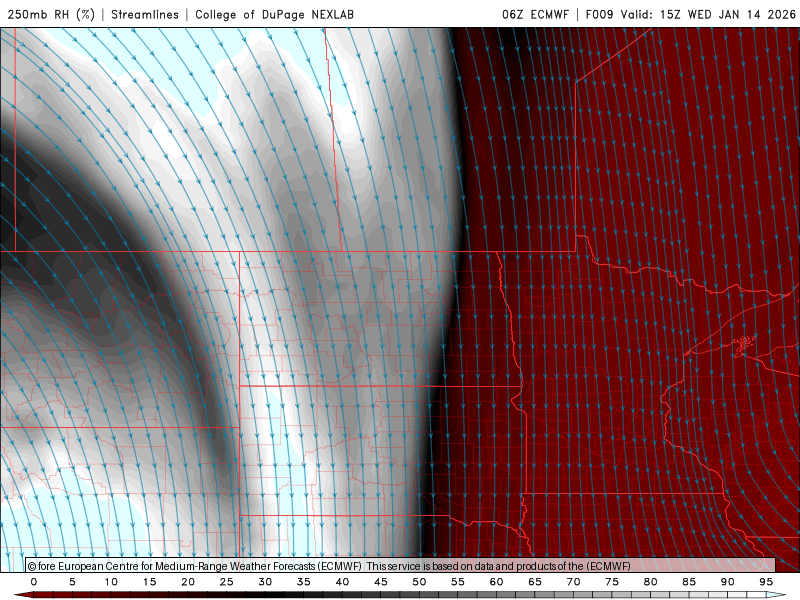Click "College of DuPage NEXLAB" header text

(x=274, y=14)
